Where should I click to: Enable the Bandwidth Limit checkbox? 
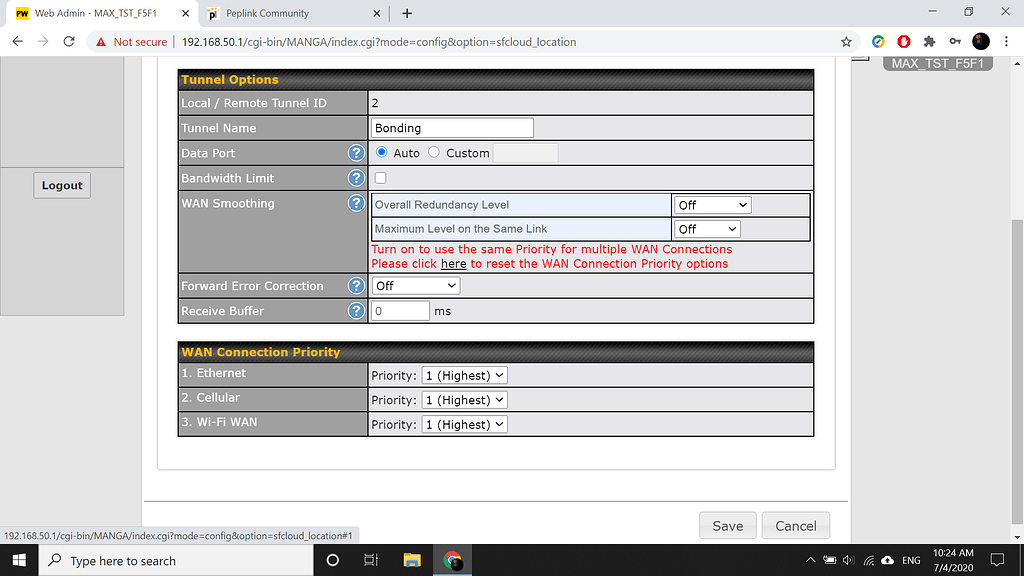point(379,177)
